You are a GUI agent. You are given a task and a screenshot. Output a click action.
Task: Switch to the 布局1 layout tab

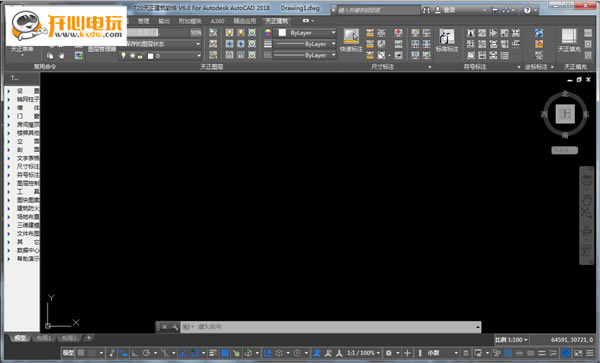coord(44,338)
